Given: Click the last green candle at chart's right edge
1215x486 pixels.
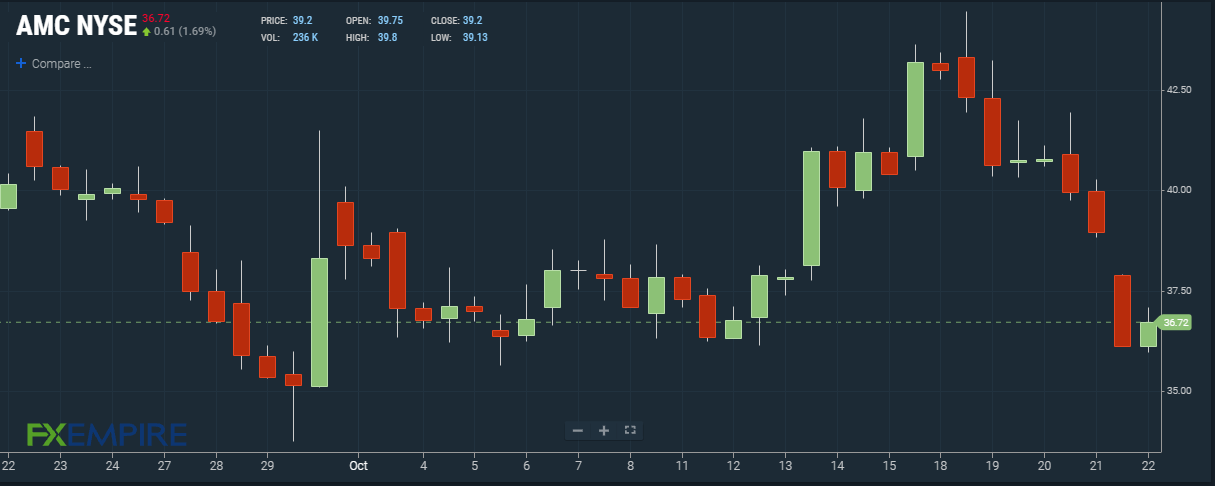Looking at the screenshot, I should pyautogui.click(x=1148, y=334).
